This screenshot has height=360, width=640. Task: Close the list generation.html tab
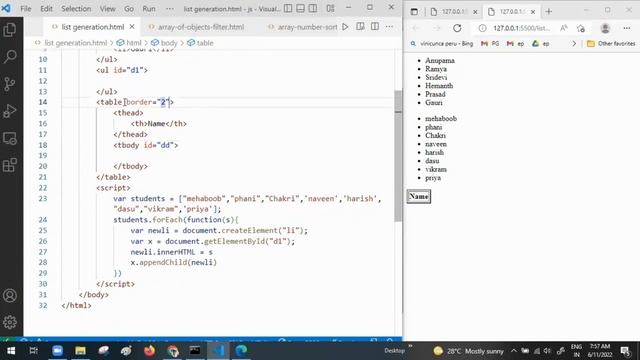pos(132,27)
